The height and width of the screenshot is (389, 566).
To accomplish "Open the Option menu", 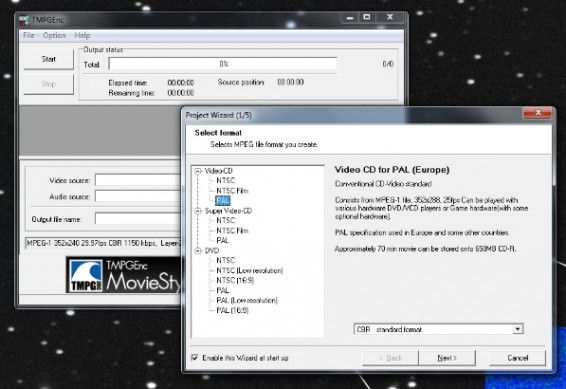I will point(55,35).
